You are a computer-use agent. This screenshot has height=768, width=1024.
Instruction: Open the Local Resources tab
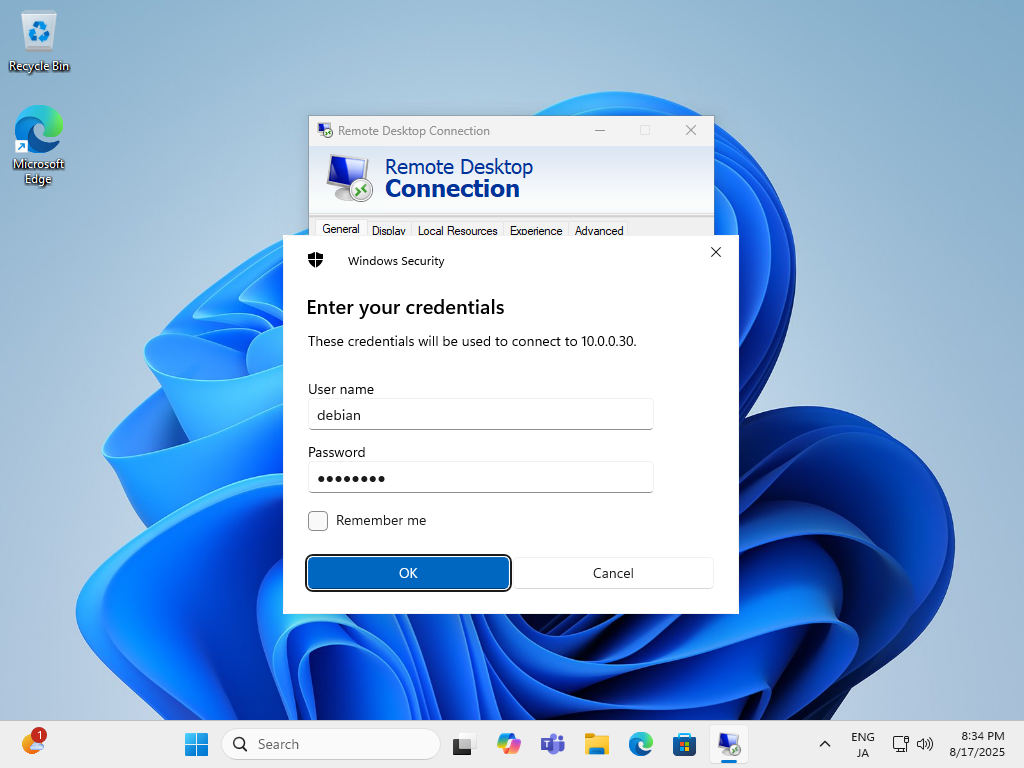pyautogui.click(x=457, y=230)
